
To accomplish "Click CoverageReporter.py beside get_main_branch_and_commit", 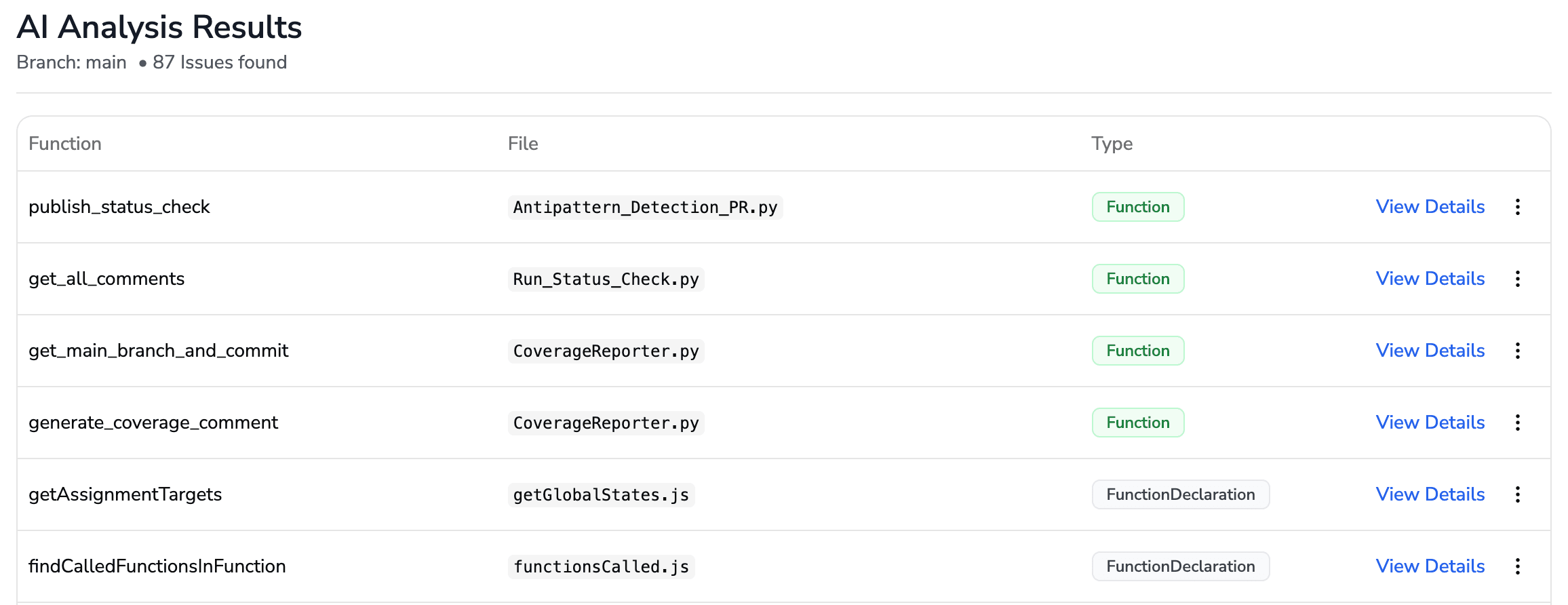I will [x=606, y=351].
